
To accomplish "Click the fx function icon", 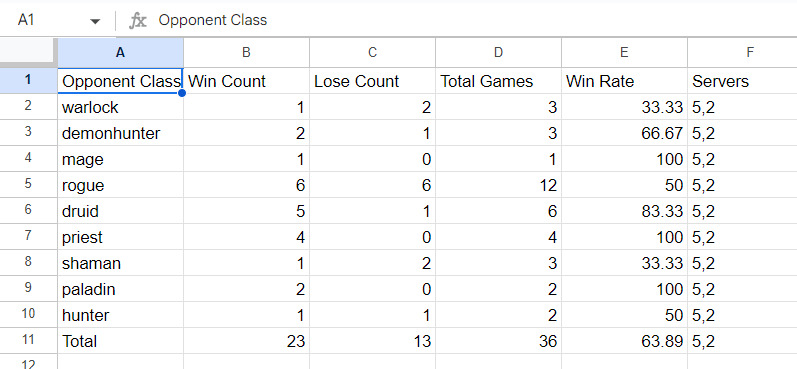I will (x=137, y=21).
